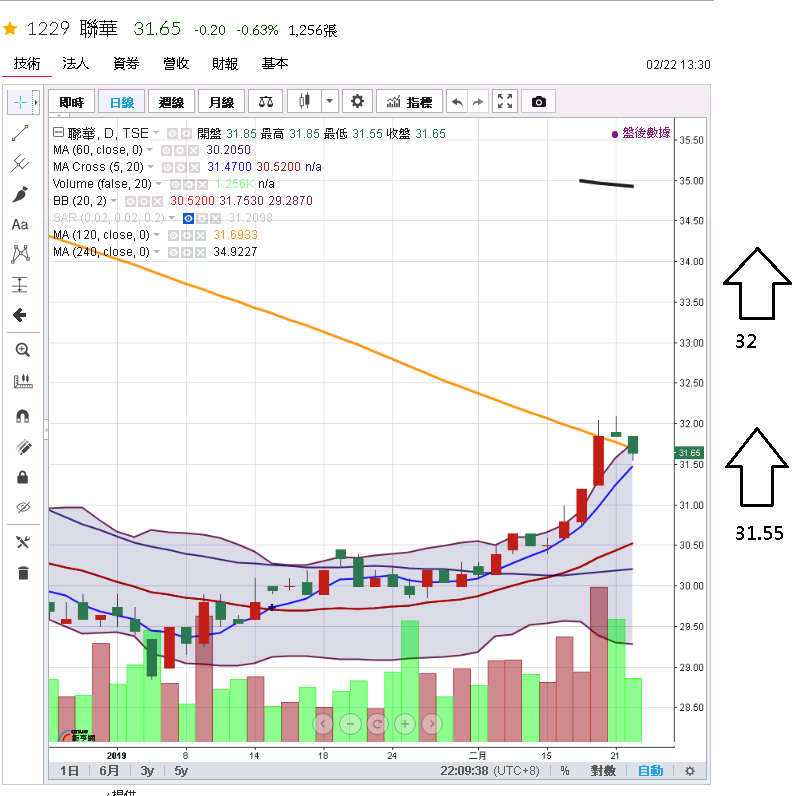Screen dimensions: 810x796
Task: Reset chart view with the round reset button
Action: click(x=377, y=724)
